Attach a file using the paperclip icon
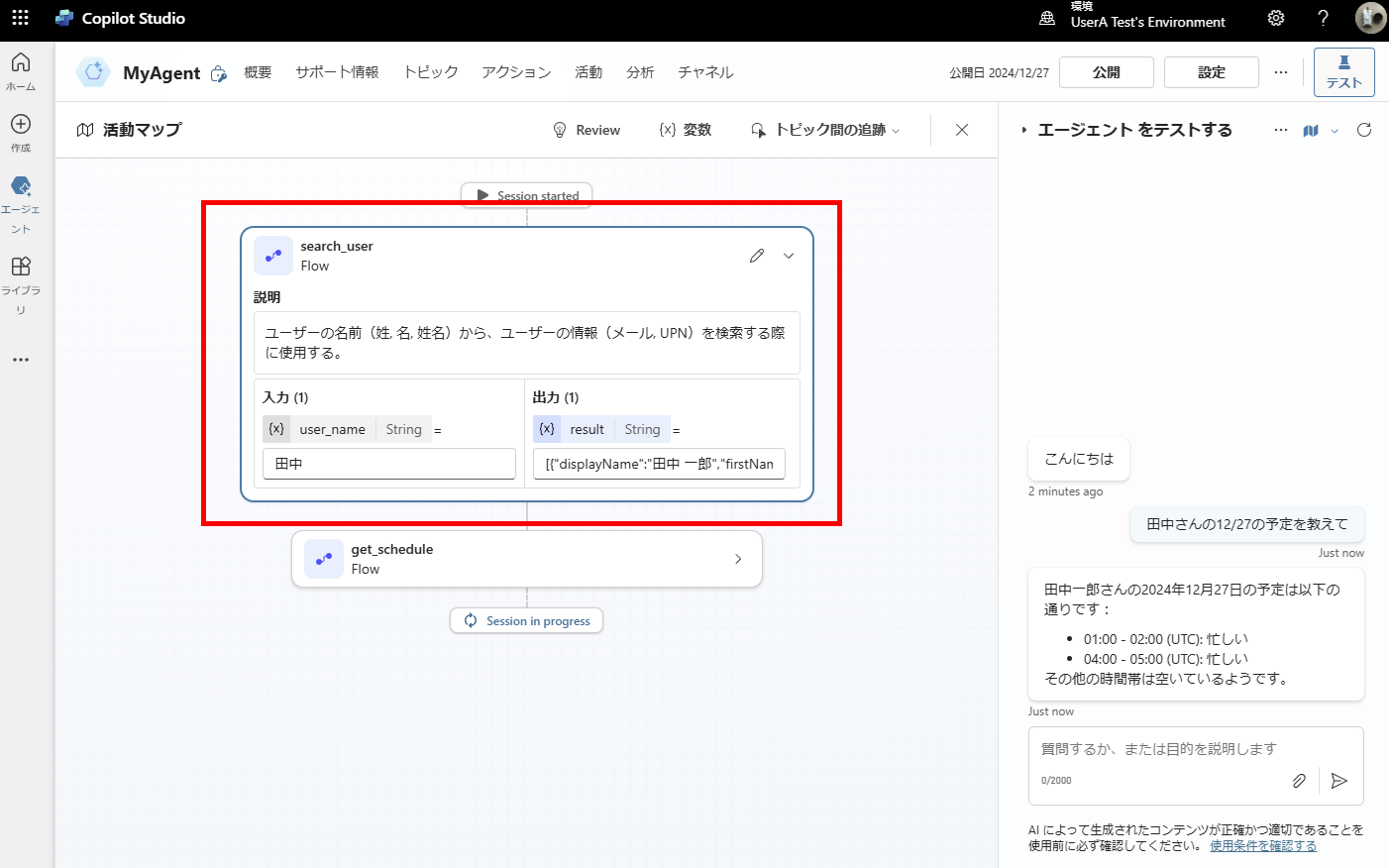Image resolution: width=1389 pixels, height=868 pixels. click(1299, 781)
